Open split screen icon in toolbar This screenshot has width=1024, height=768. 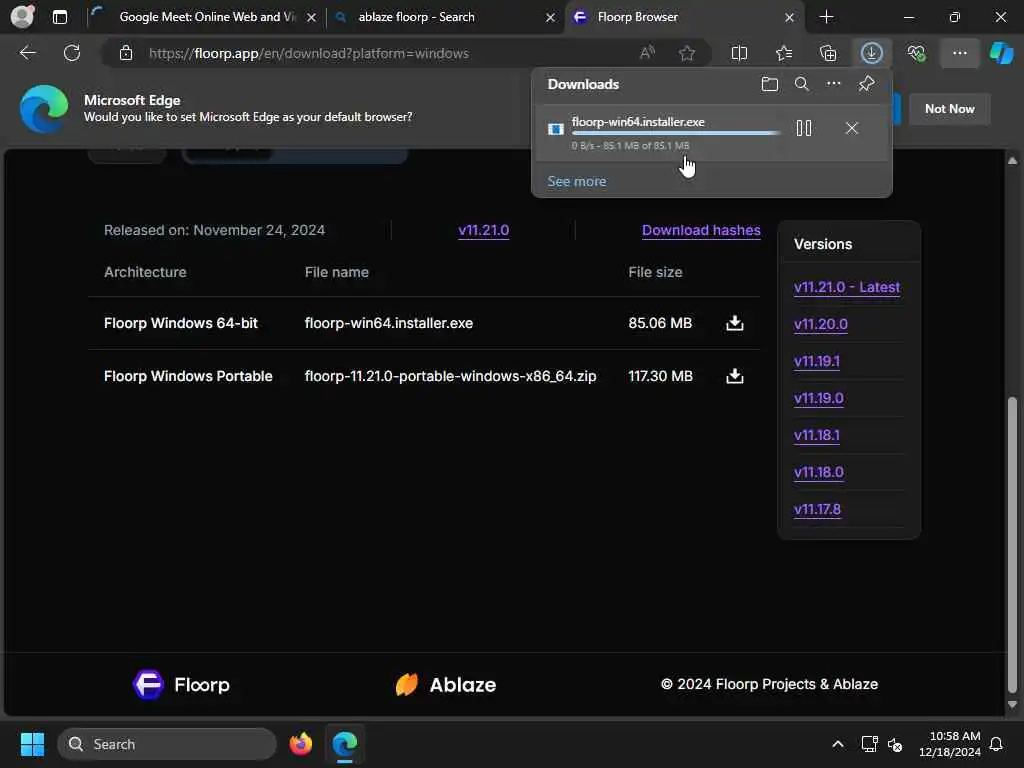pyautogui.click(x=739, y=53)
